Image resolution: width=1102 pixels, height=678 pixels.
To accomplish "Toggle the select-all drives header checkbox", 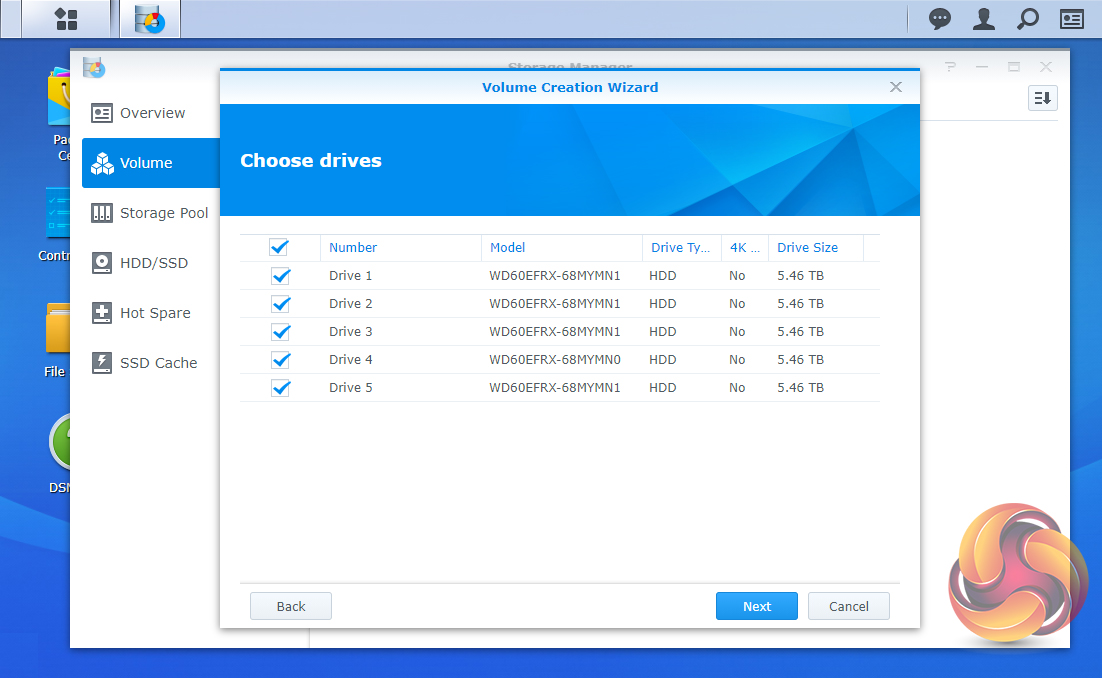I will [x=279, y=247].
